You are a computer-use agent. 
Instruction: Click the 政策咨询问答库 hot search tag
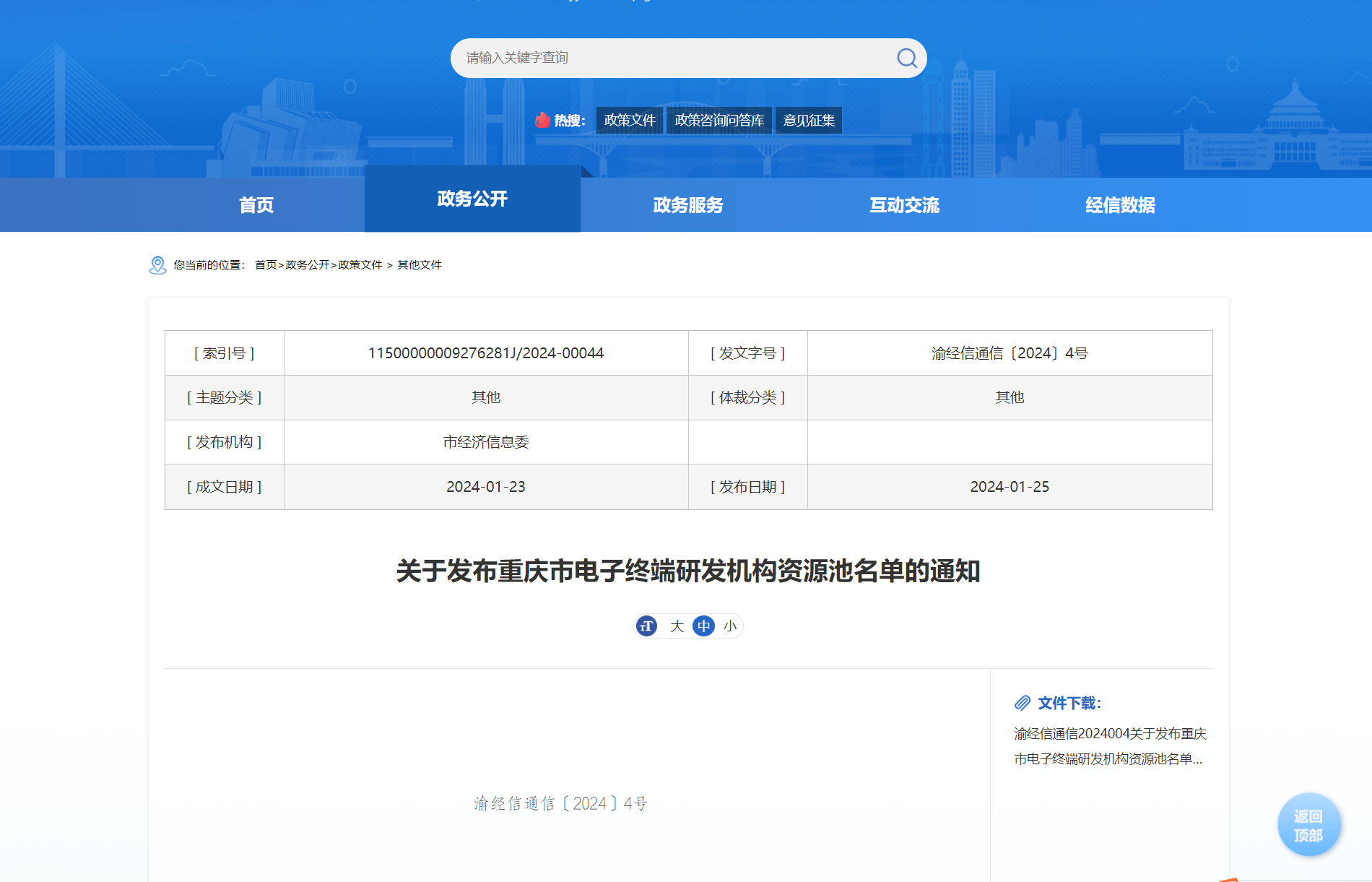[719, 120]
